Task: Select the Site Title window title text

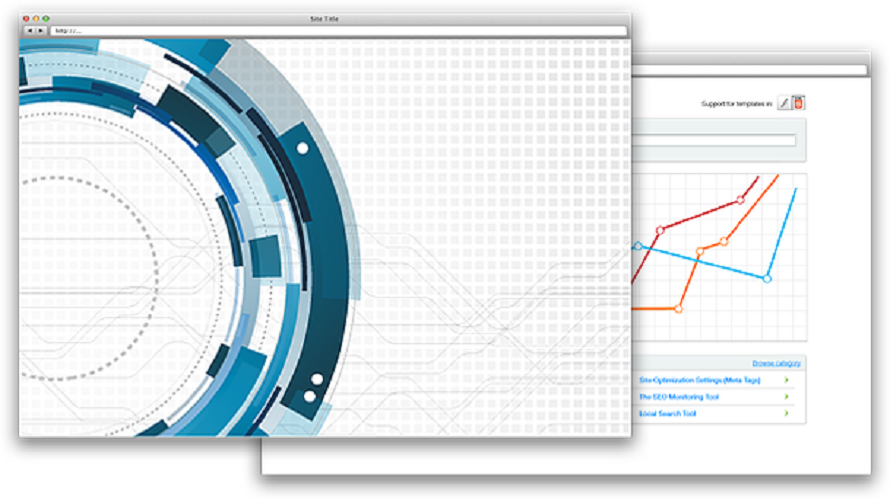Action: point(324,19)
